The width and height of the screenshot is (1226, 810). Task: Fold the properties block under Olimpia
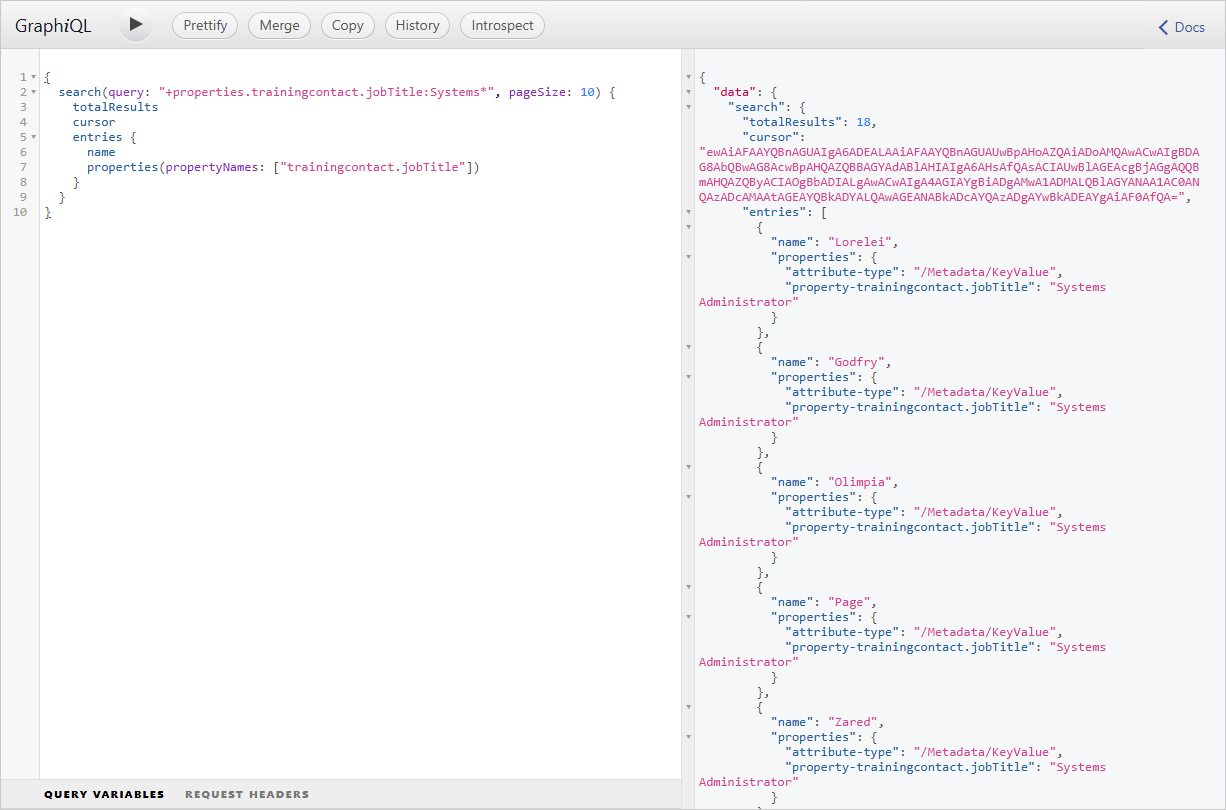coord(688,497)
